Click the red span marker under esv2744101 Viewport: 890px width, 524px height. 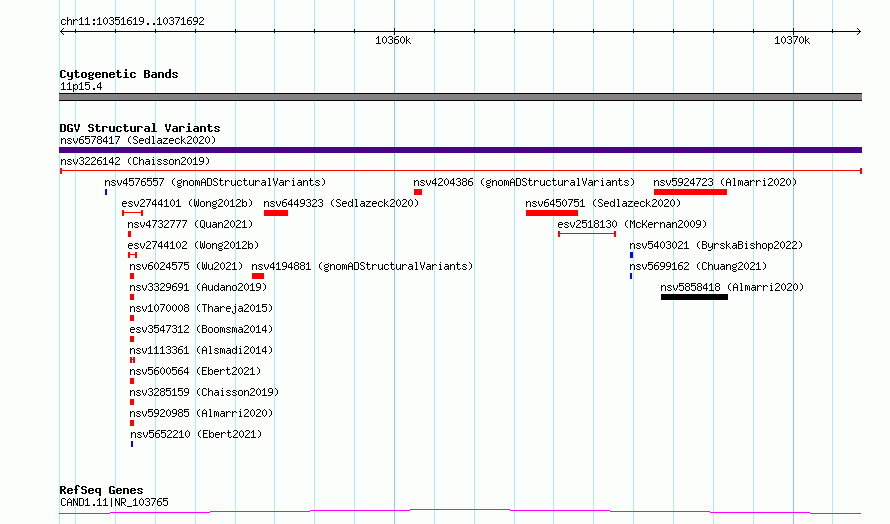coord(132,213)
